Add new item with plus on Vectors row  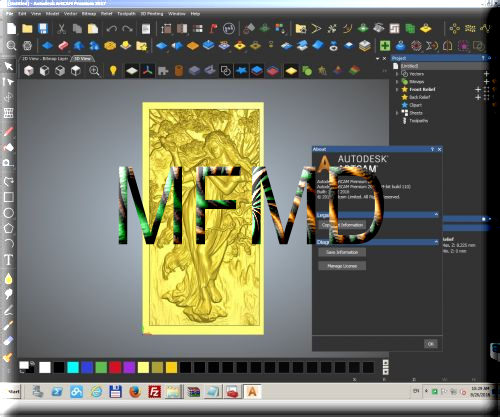[486, 74]
